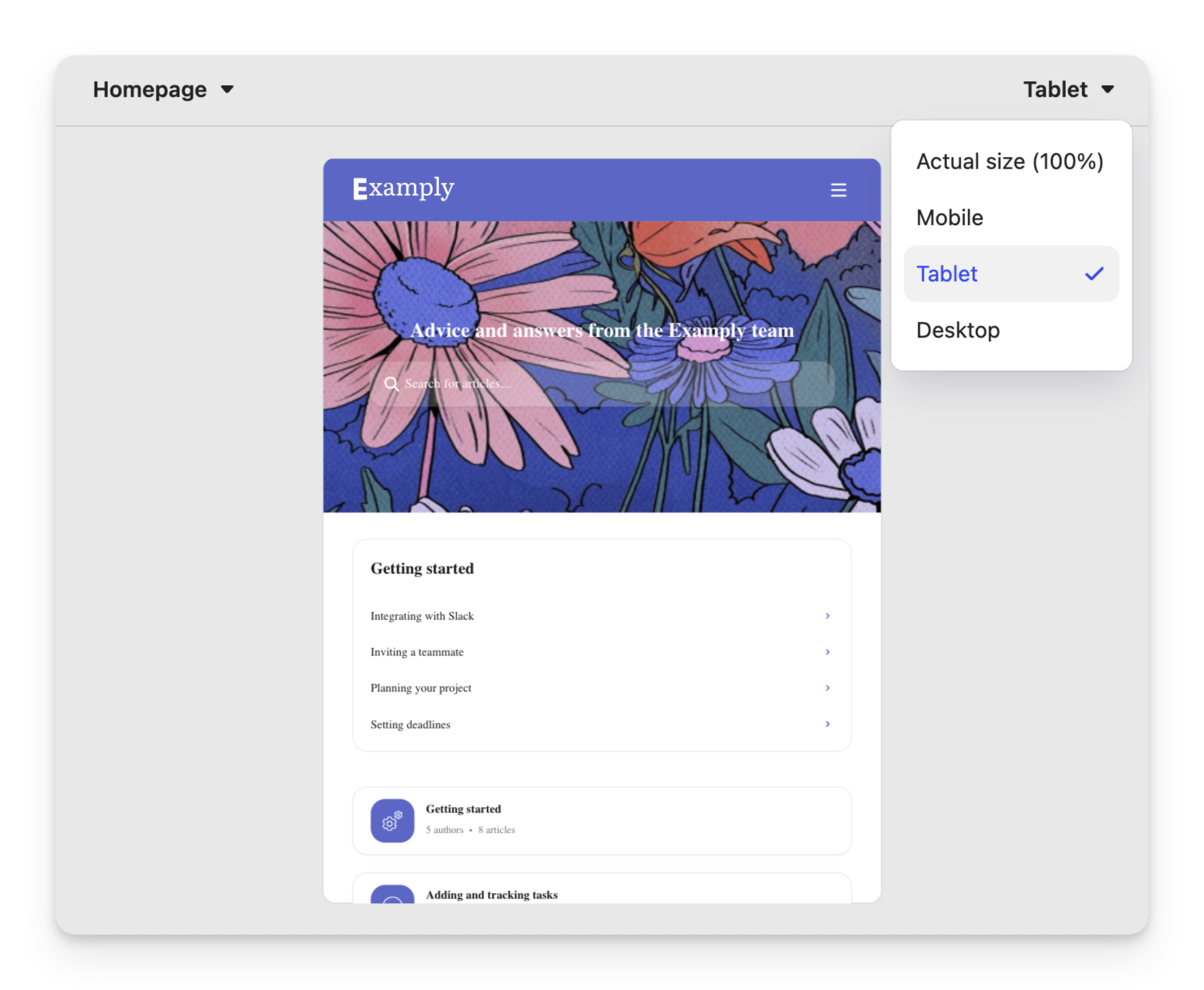This screenshot has height=990, width=1204.
Task: Open the Adding and tracking tasks collection
Action: pyautogui.click(x=492, y=895)
